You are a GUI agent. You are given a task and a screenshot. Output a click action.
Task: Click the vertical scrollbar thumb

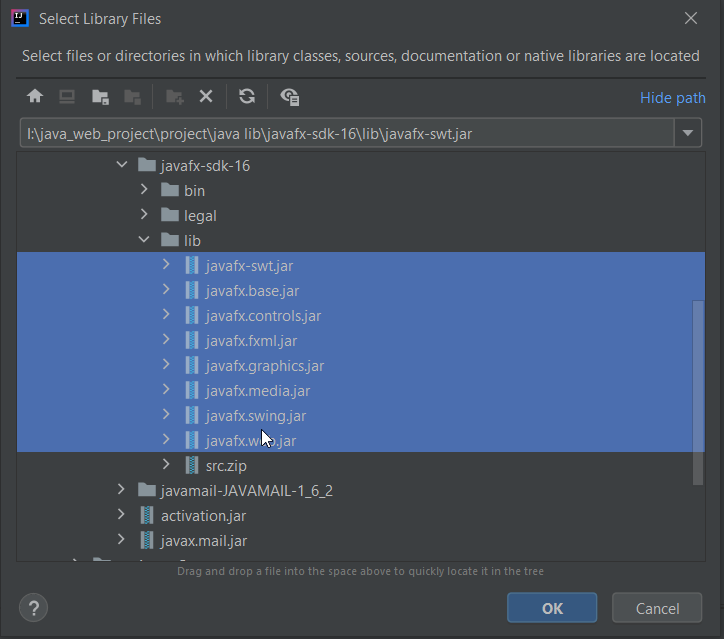point(698,392)
